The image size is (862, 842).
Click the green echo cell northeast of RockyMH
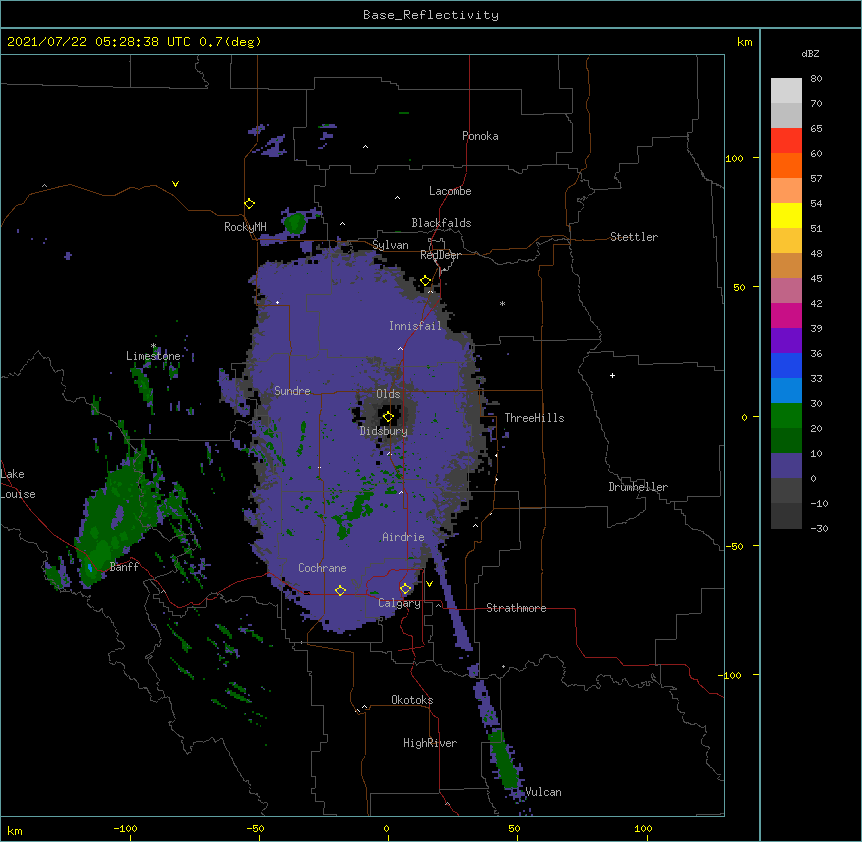click(295, 223)
